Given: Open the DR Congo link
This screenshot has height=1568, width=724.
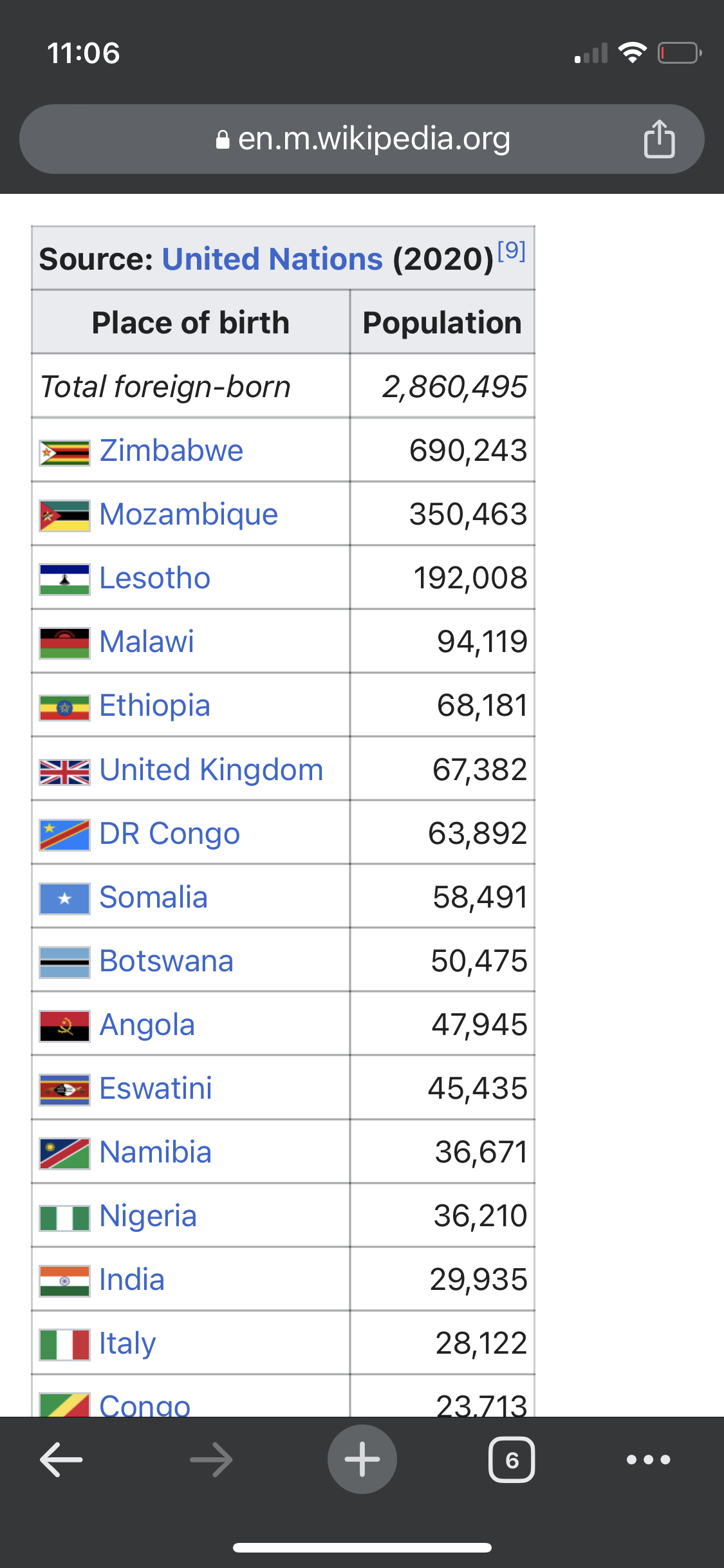Looking at the screenshot, I should pos(170,834).
